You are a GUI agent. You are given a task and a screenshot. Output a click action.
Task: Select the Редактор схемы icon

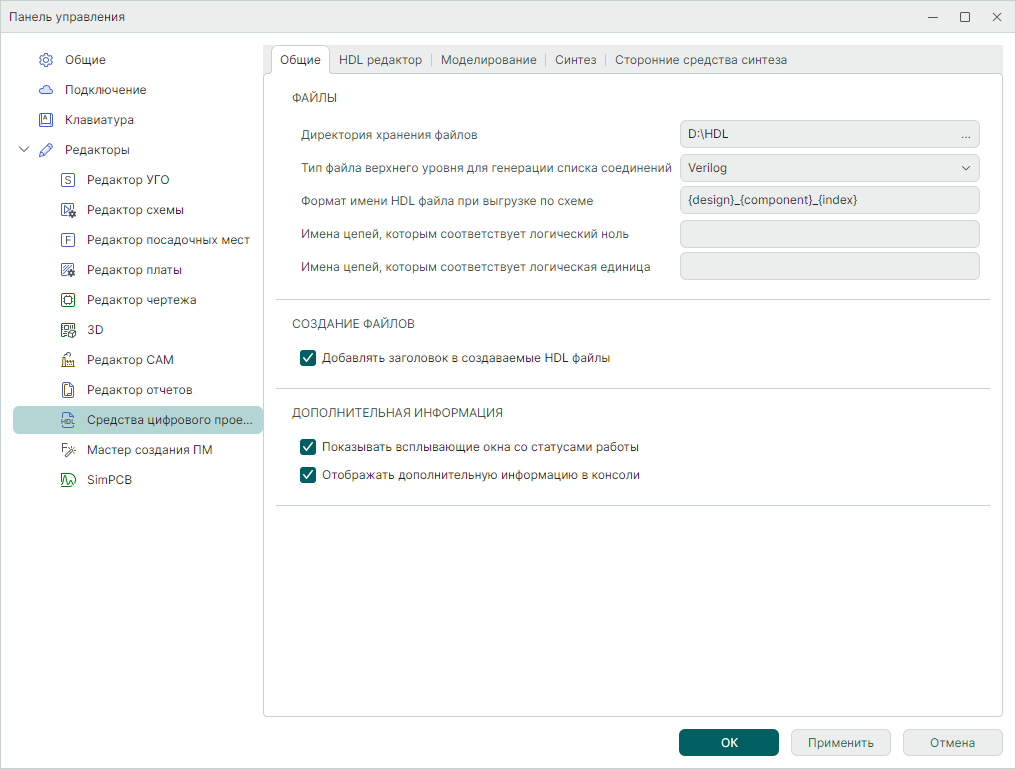[x=68, y=210]
